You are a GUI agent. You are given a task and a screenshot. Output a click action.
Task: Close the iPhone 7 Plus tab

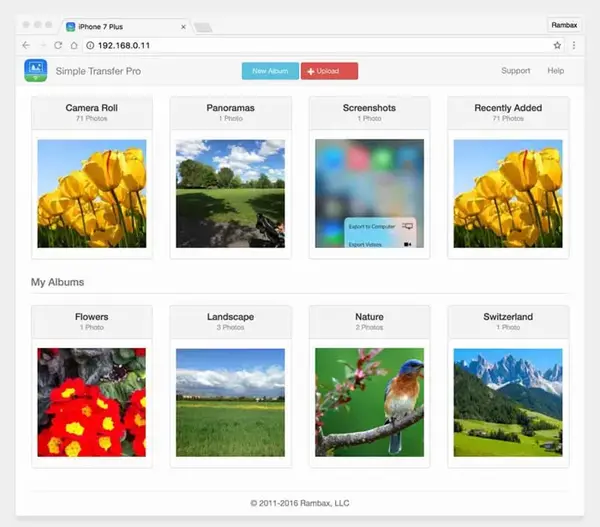coord(183,27)
